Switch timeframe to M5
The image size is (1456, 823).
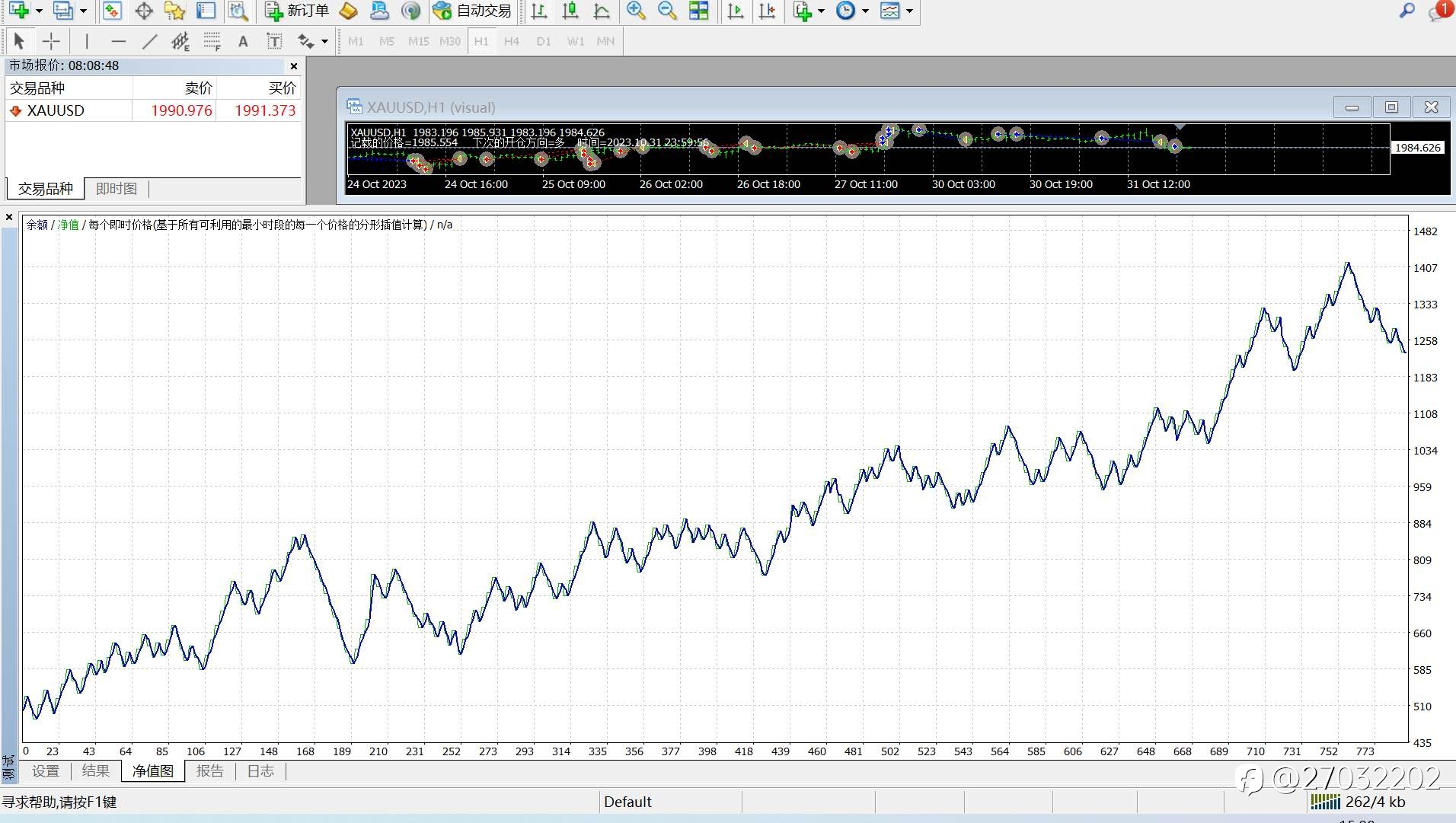coord(387,41)
